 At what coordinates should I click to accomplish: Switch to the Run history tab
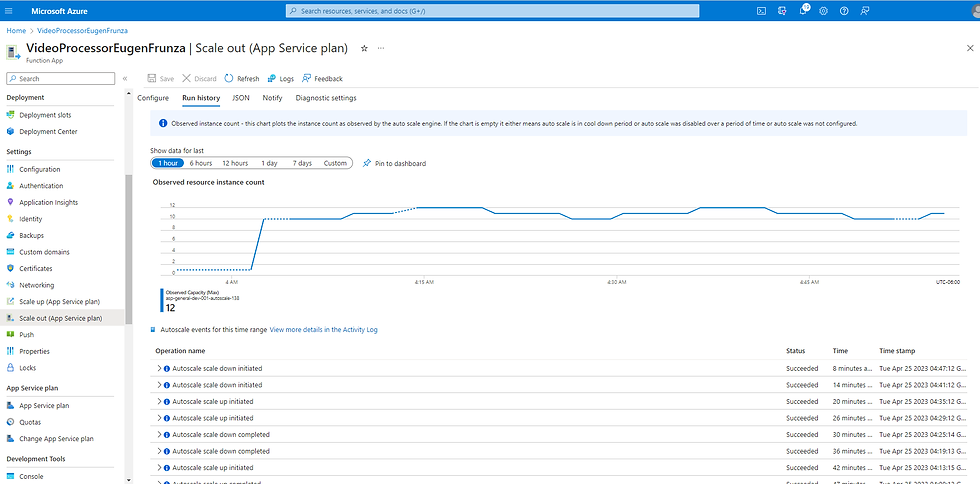201,98
